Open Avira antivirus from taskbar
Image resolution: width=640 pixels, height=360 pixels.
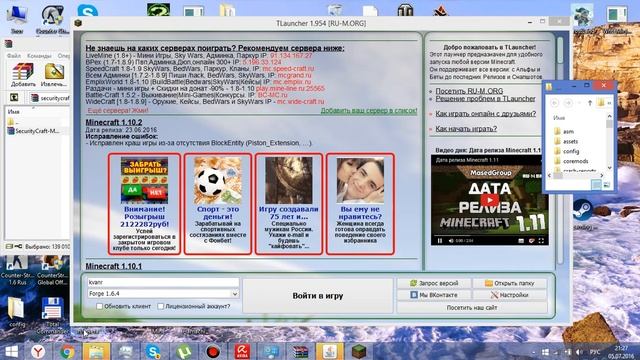pos(242,351)
